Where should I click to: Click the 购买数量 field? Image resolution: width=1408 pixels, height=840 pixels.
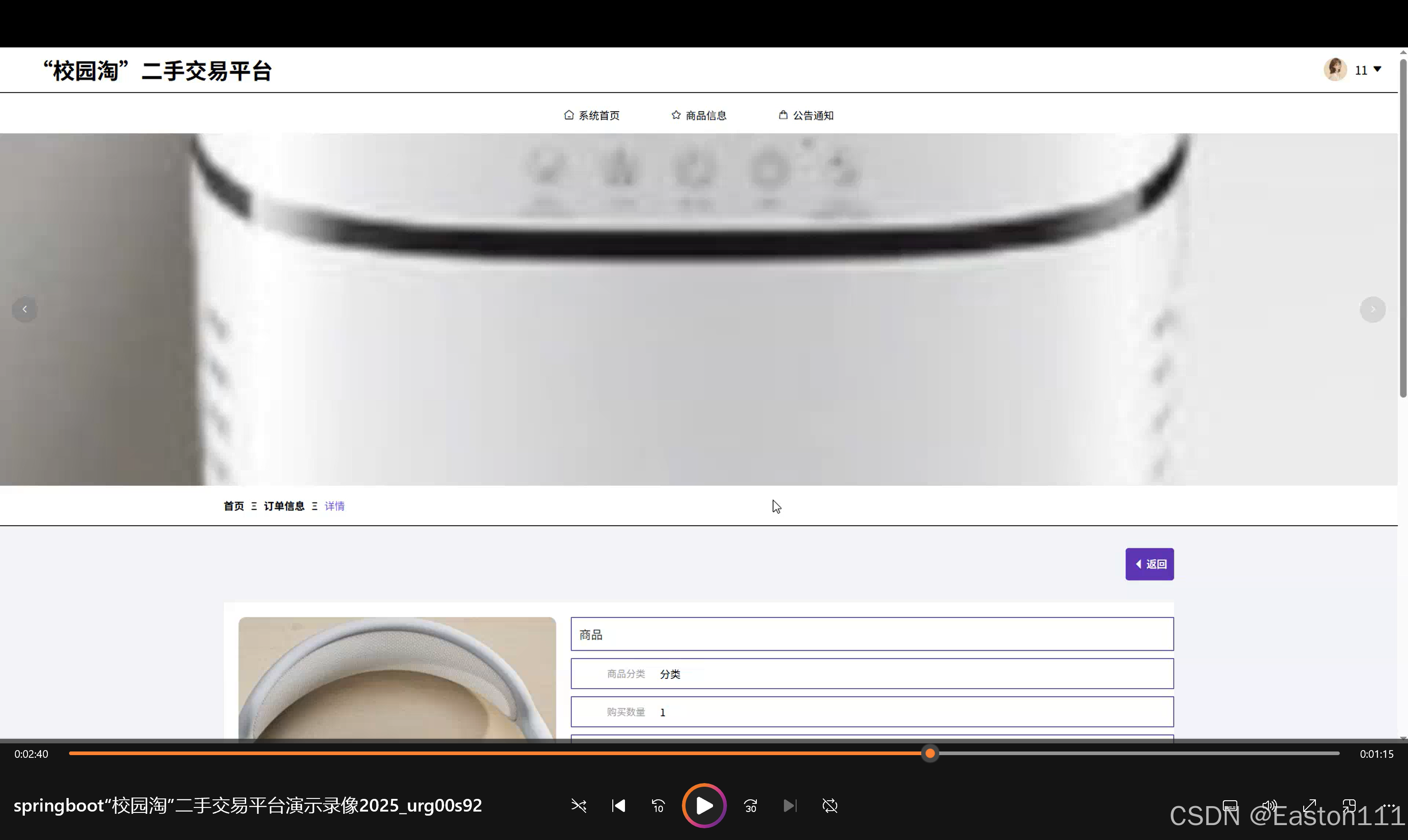click(872, 712)
